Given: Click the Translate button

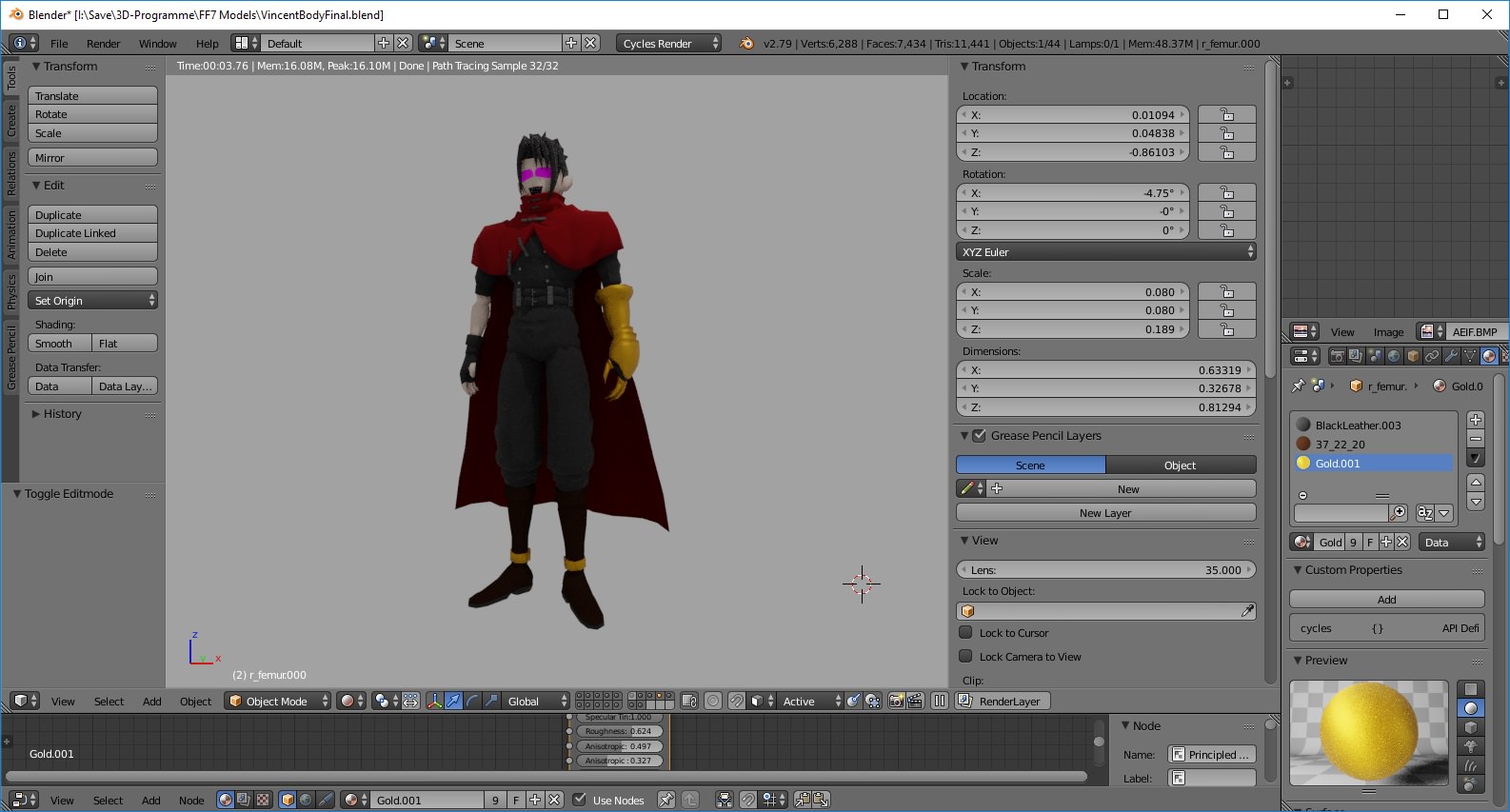Looking at the screenshot, I should click(92, 96).
